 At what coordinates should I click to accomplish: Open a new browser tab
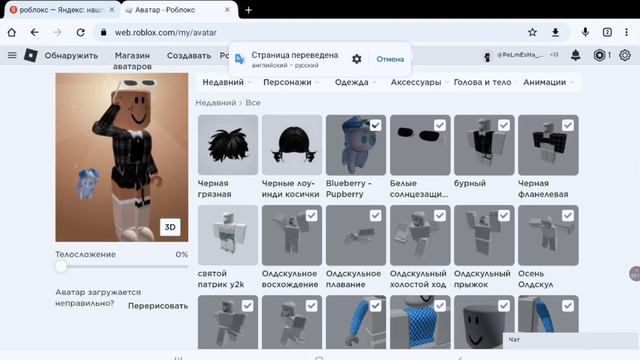[248, 10]
